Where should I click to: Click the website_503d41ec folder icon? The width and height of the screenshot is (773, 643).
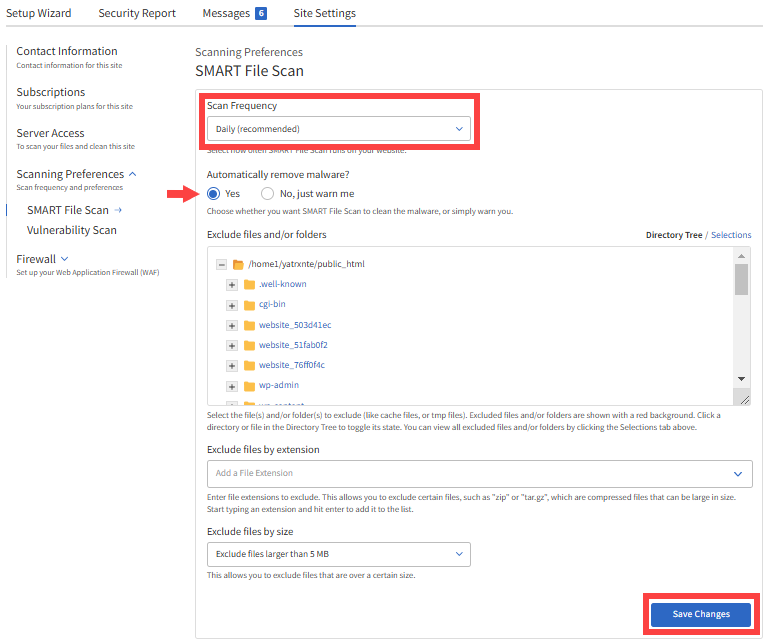(250, 326)
